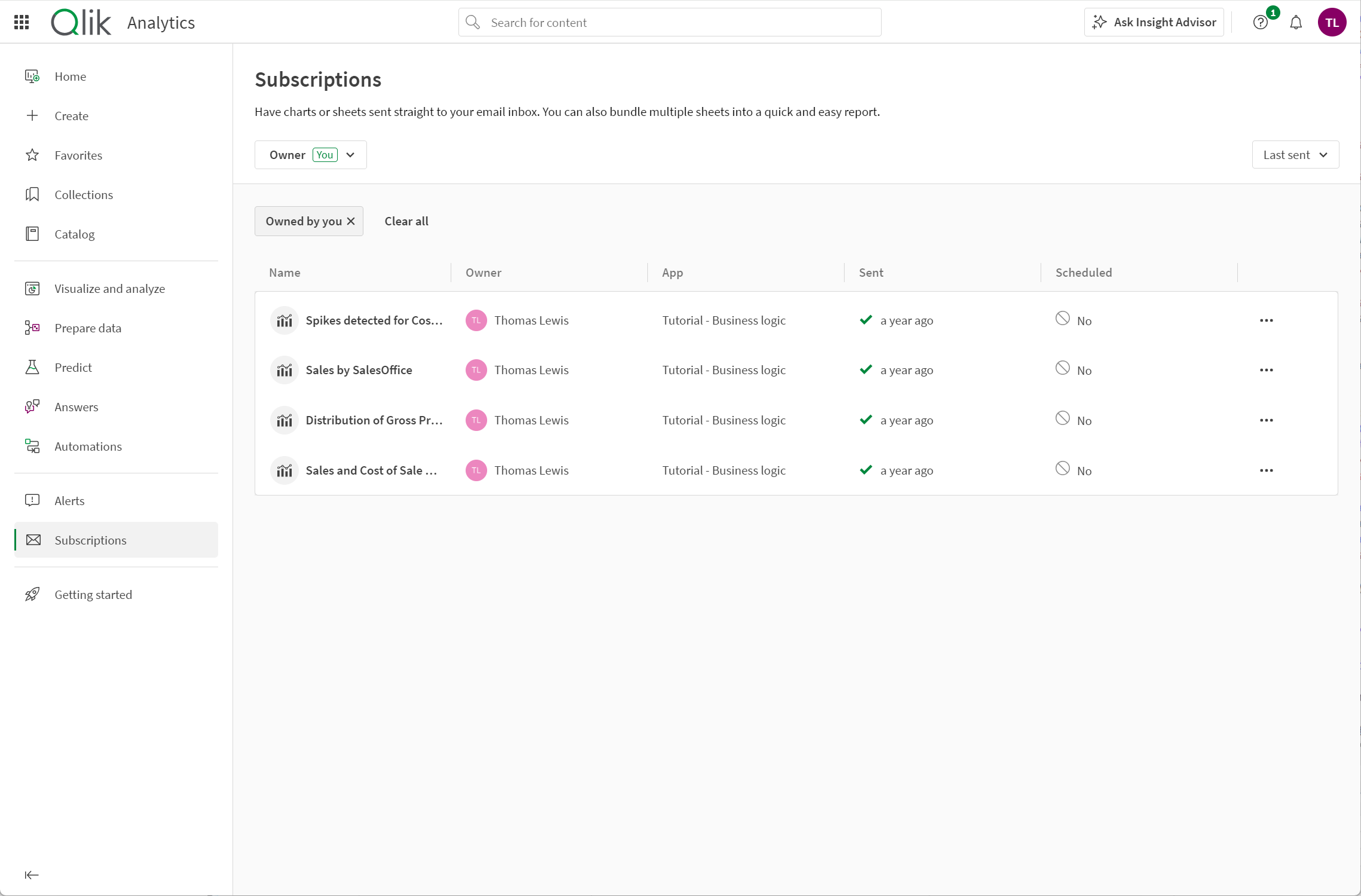Click the Subscriptions sidebar icon
Image resolution: width=1361 pixels, height=896 pixels.
[32, 540]
